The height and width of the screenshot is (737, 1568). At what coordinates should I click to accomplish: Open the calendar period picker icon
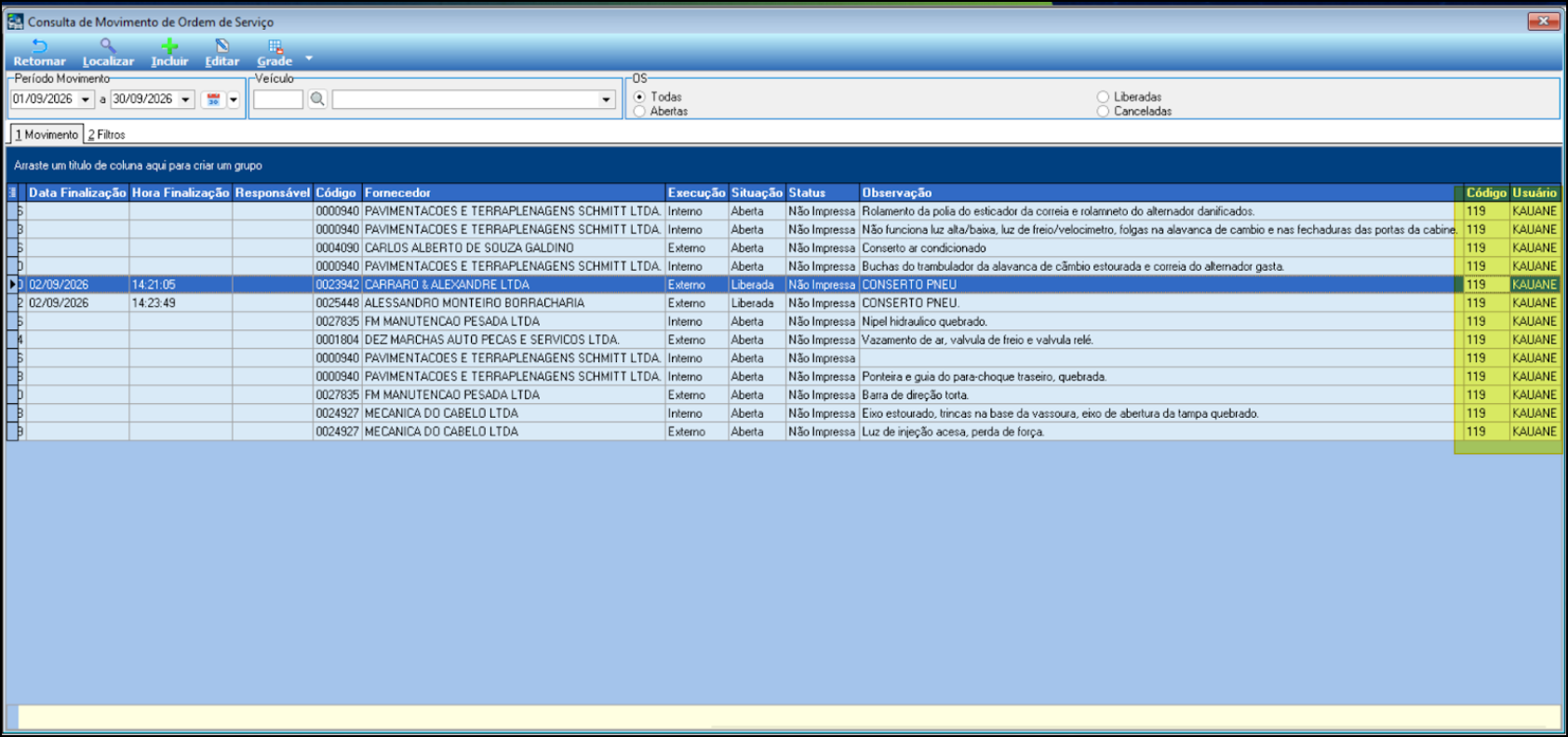[213, 100]
